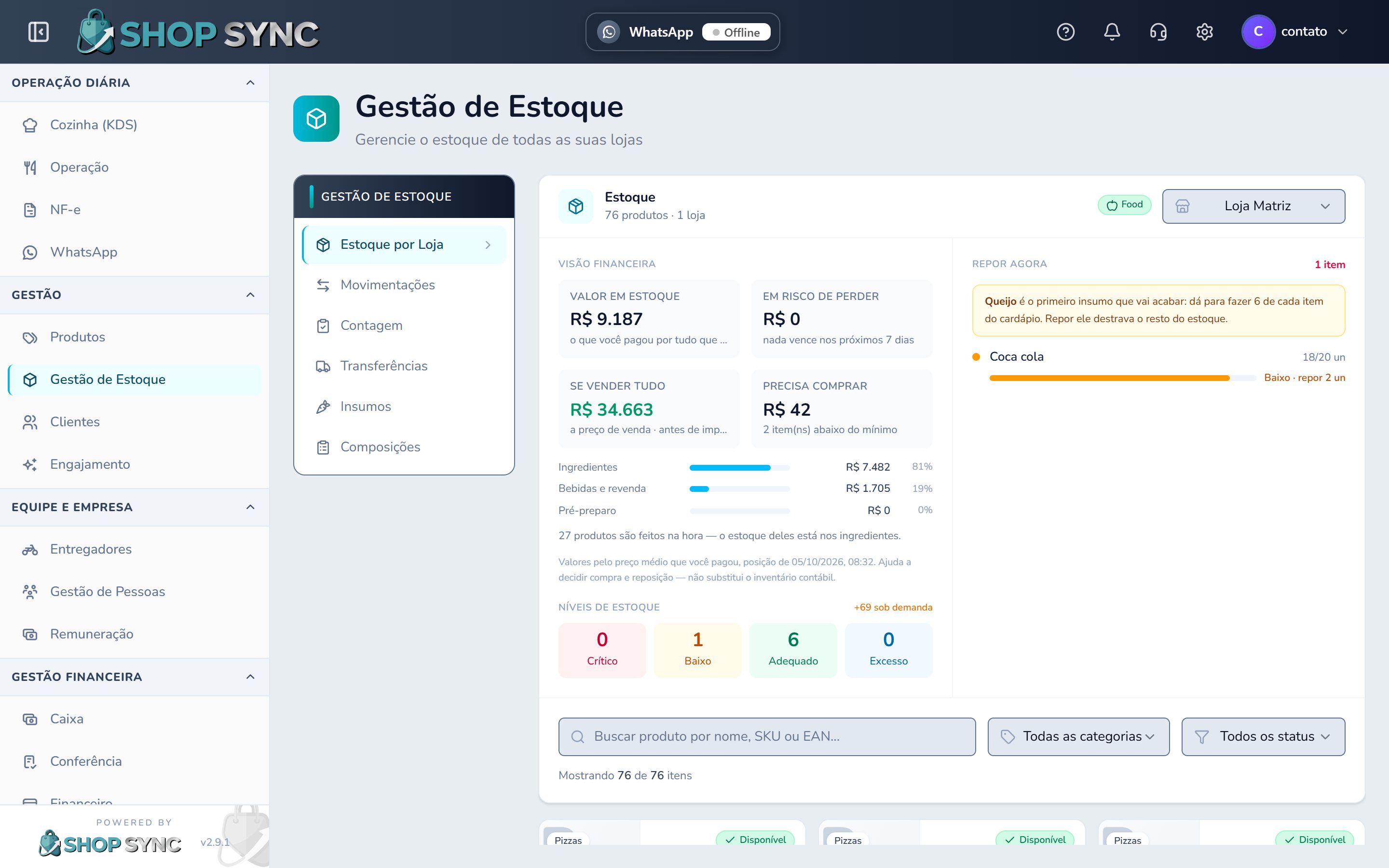This screenshot has width=1389, height=868.
Task: Filter by the Excesso stock level card
Action: tap(888, 651)
